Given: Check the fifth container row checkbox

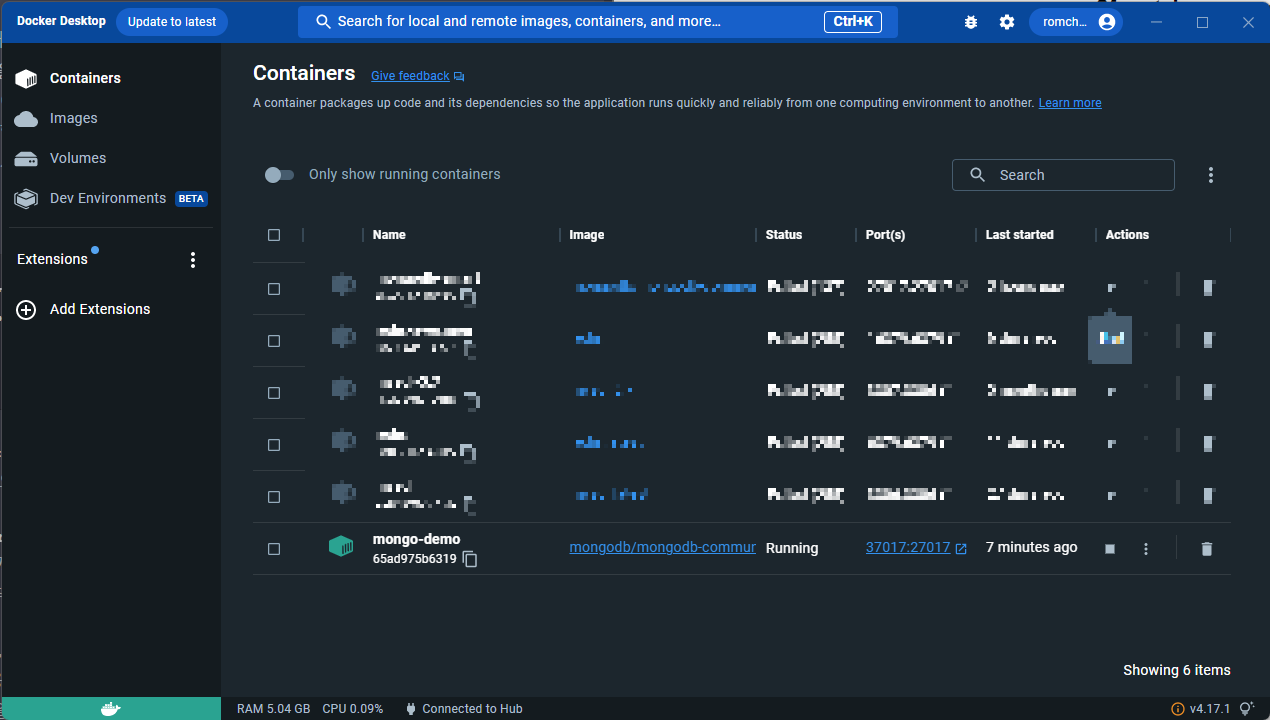Looking at the screenshot, I should [x=274, y=497].
